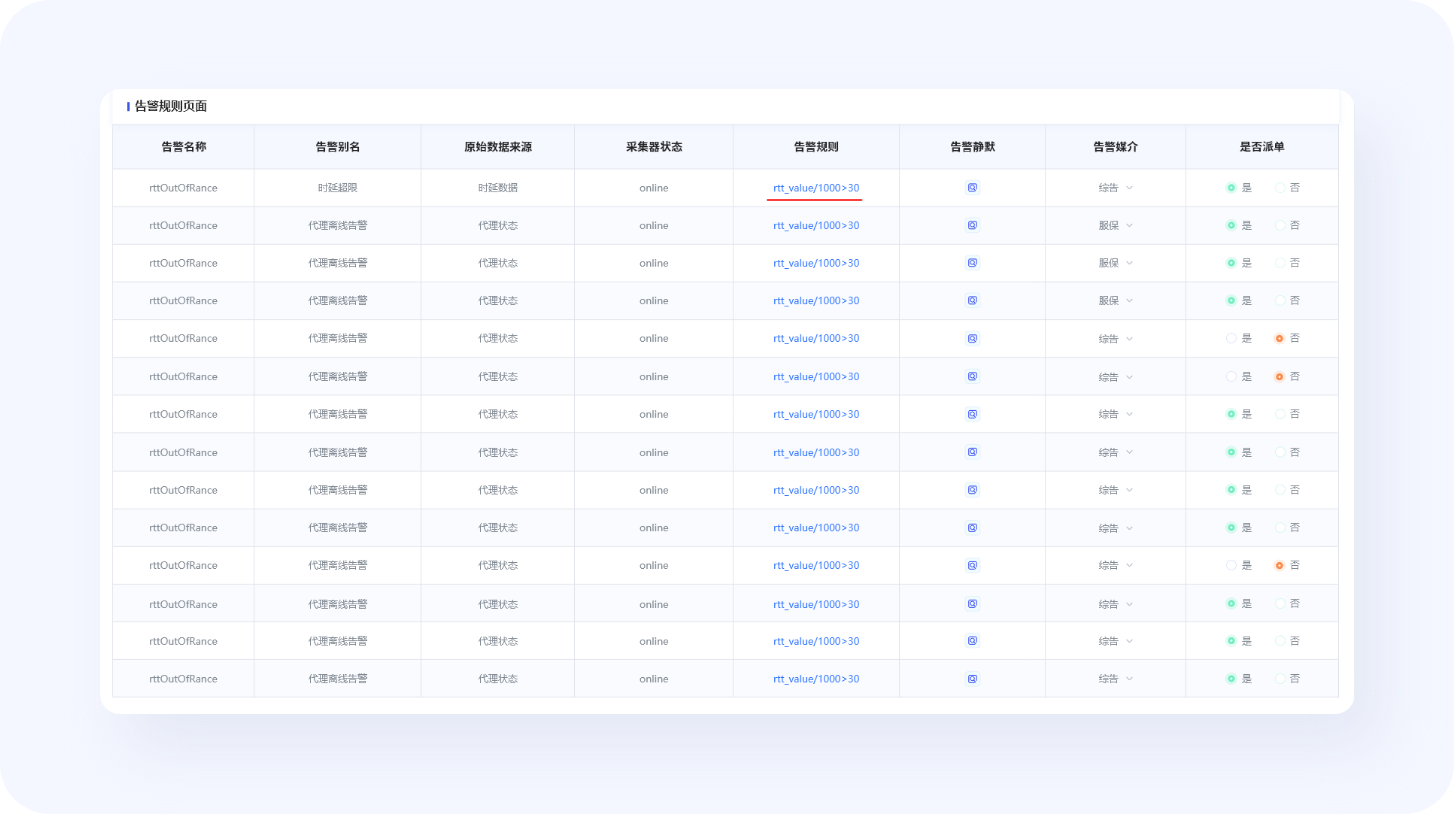Viewport: 1454px width, 816px height.
Task: Click the 告警规则 column header
Action: click(x=816, y=146)
